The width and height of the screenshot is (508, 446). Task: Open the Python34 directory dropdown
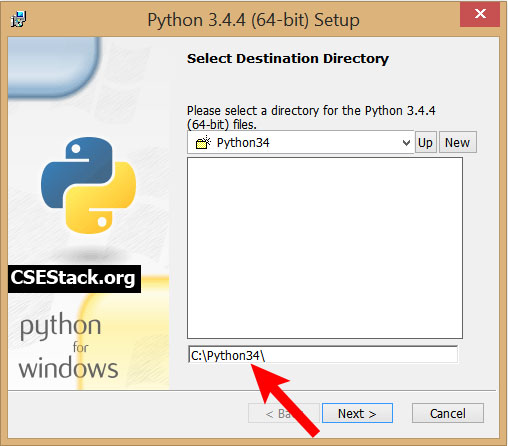click(x=300, y=143)
